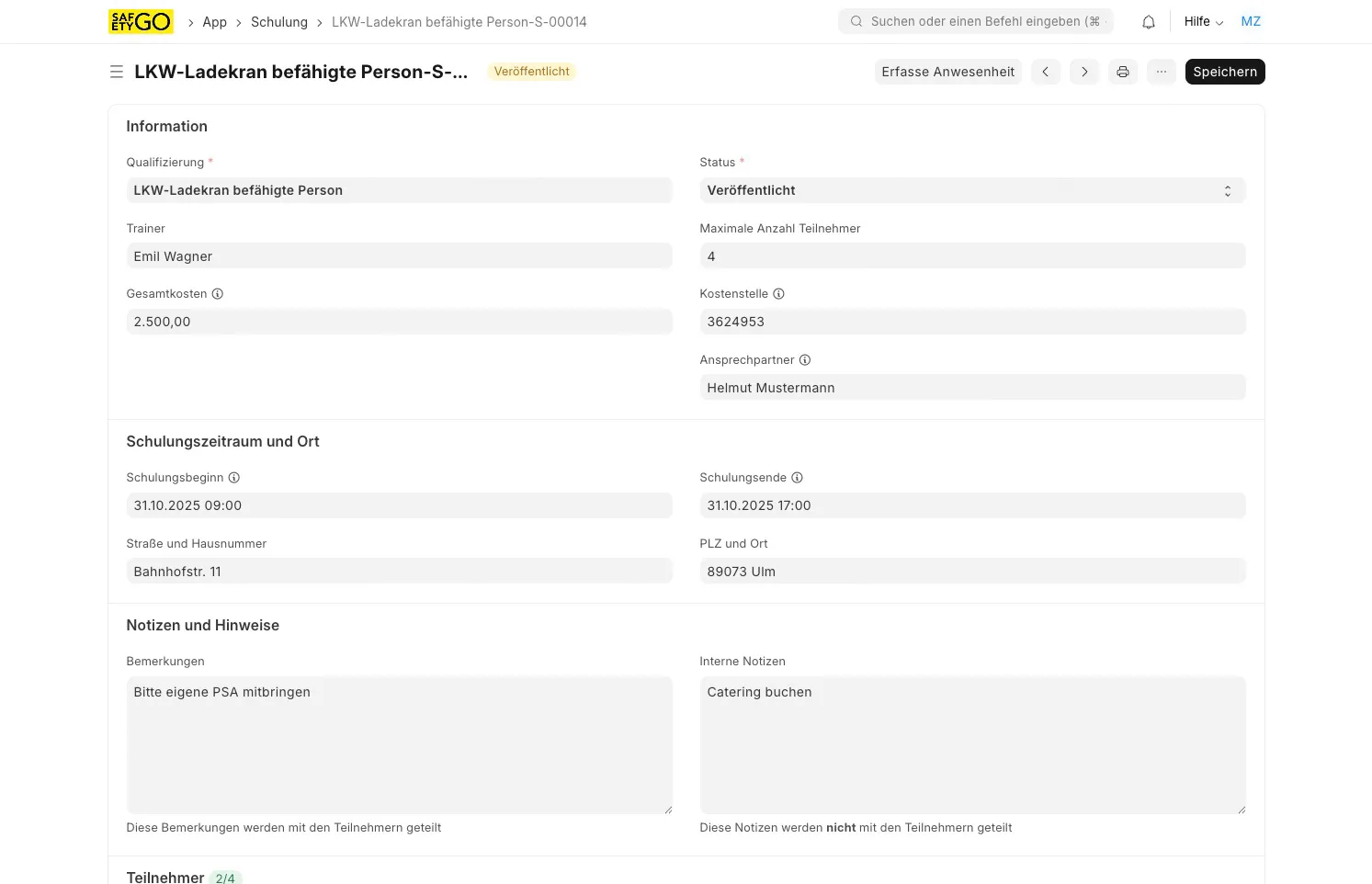
Task: Open the sidebar via hamburger icon
Action: point(116,71)
